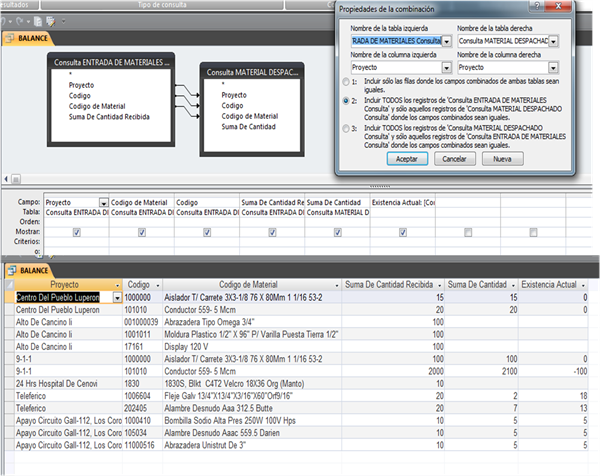Open left table name dropdown
The width and height of the screenshot is (600, 476).
pos(447,41)
